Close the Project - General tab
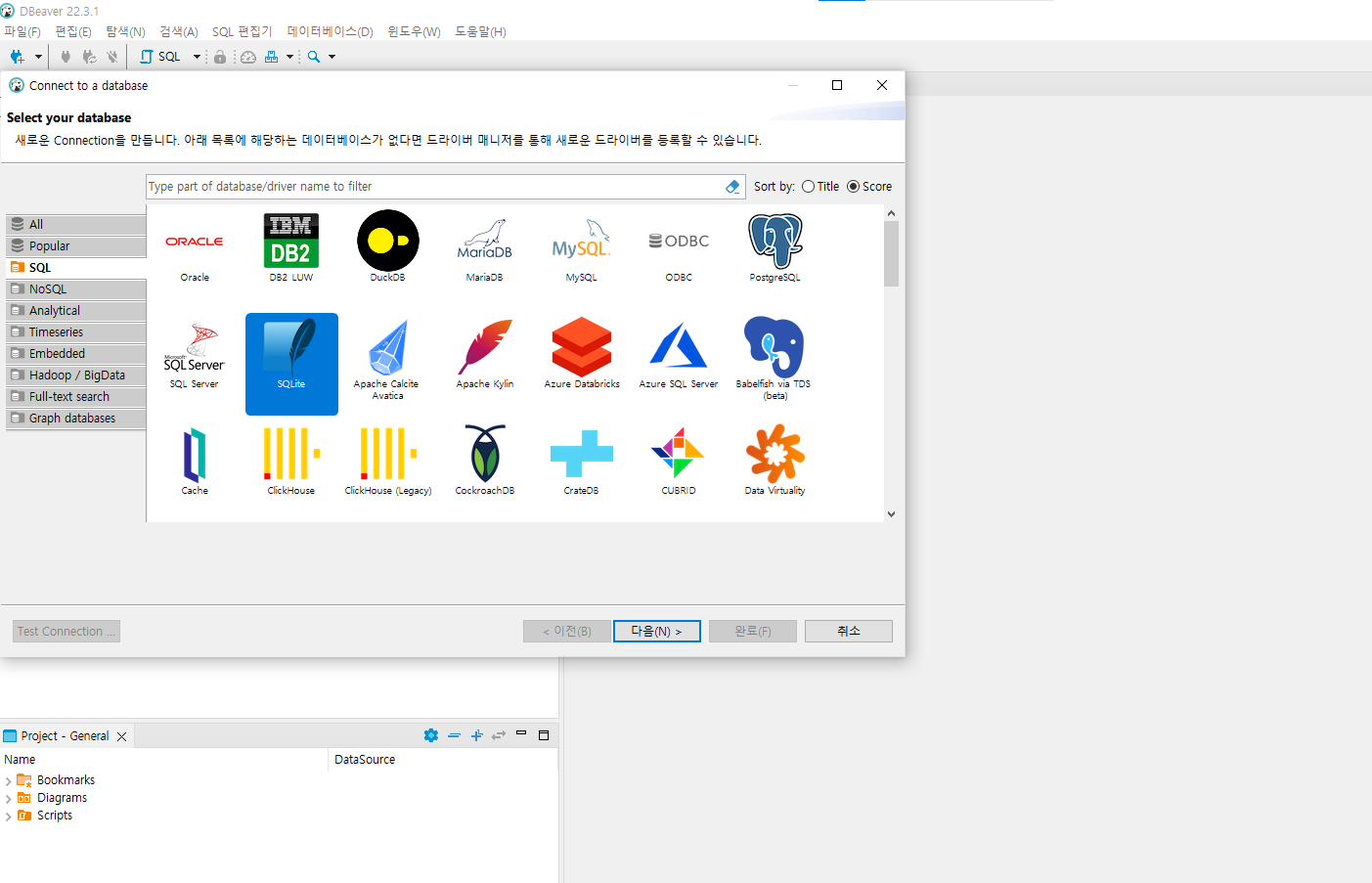 (x=122, y=736)
